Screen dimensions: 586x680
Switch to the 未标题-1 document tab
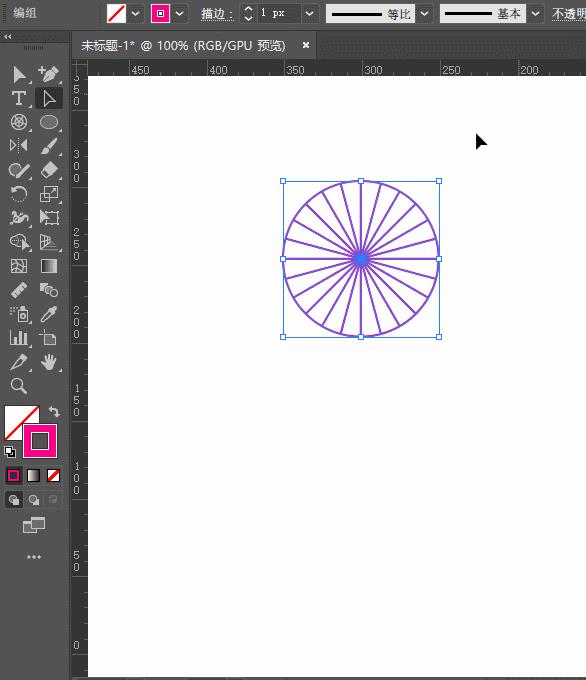183,45
